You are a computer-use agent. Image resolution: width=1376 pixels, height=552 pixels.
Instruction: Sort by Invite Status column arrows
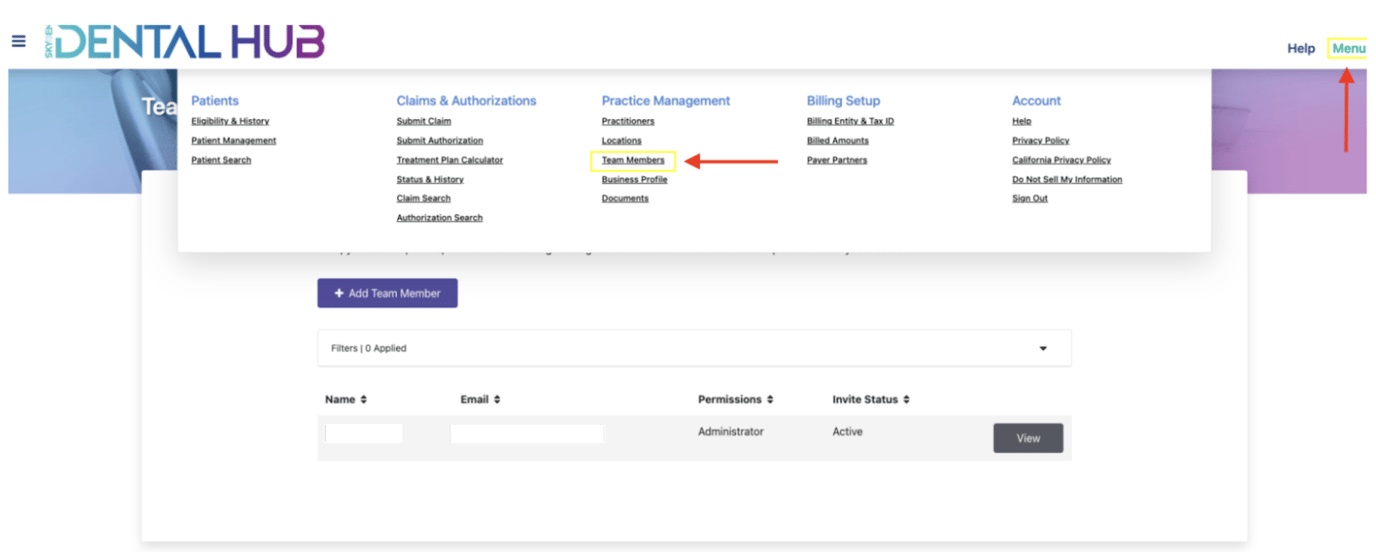click(x=906, y=400)
